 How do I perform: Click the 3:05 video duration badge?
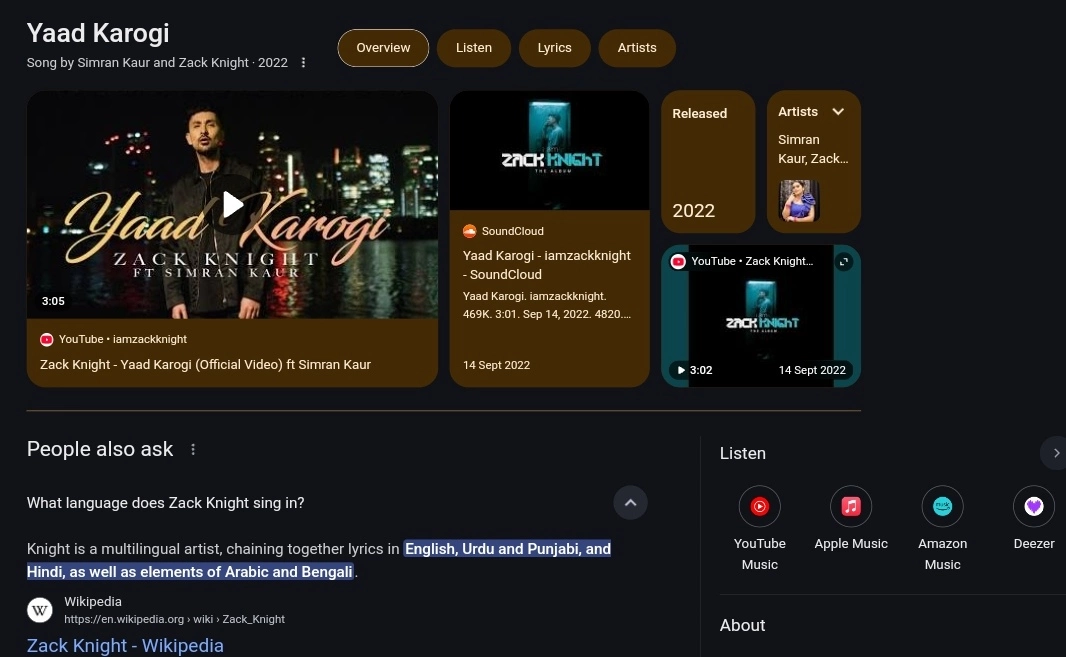coord(53,301)
